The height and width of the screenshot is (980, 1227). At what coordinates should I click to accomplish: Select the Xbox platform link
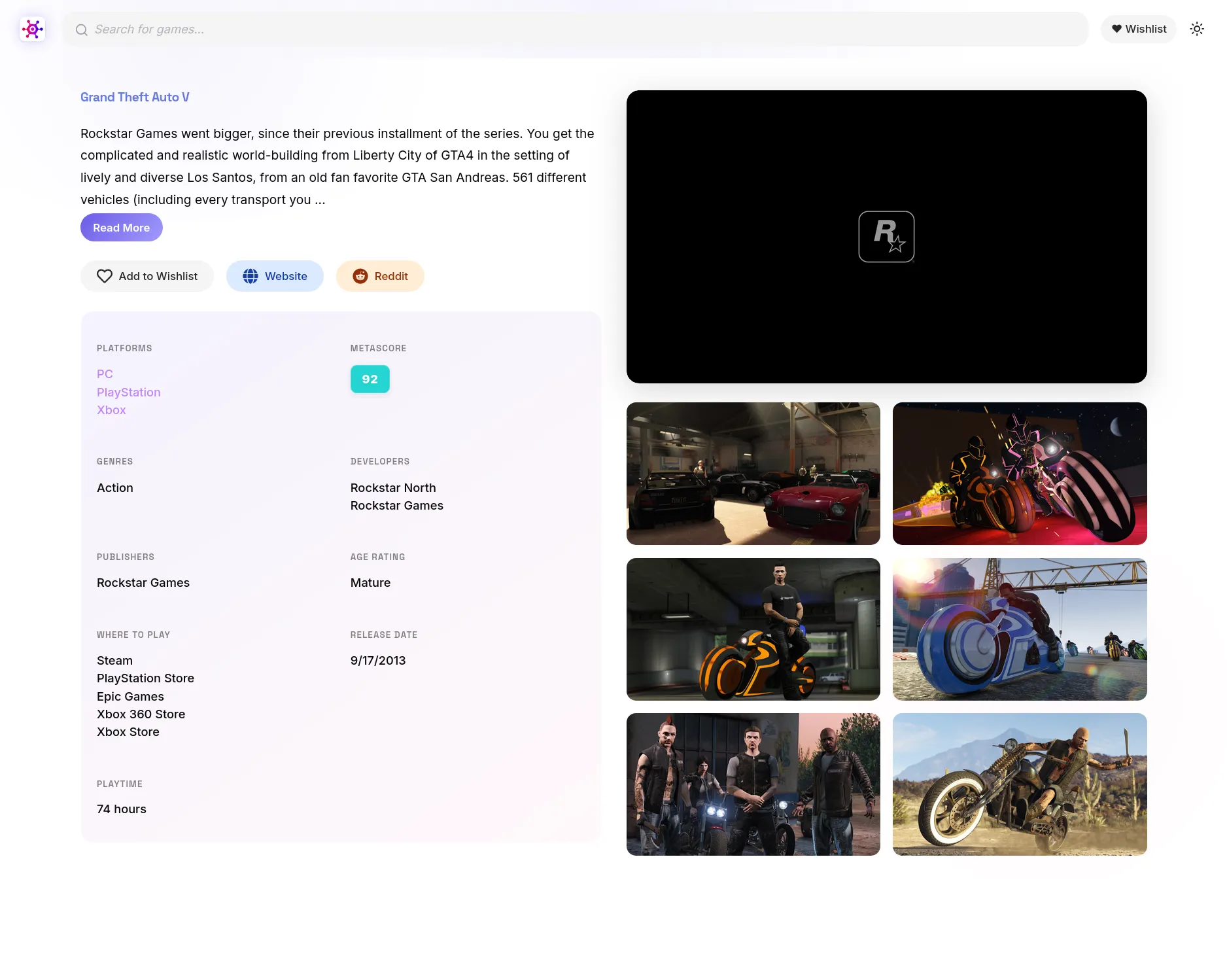pyautogui.click(x=111, y=410)
